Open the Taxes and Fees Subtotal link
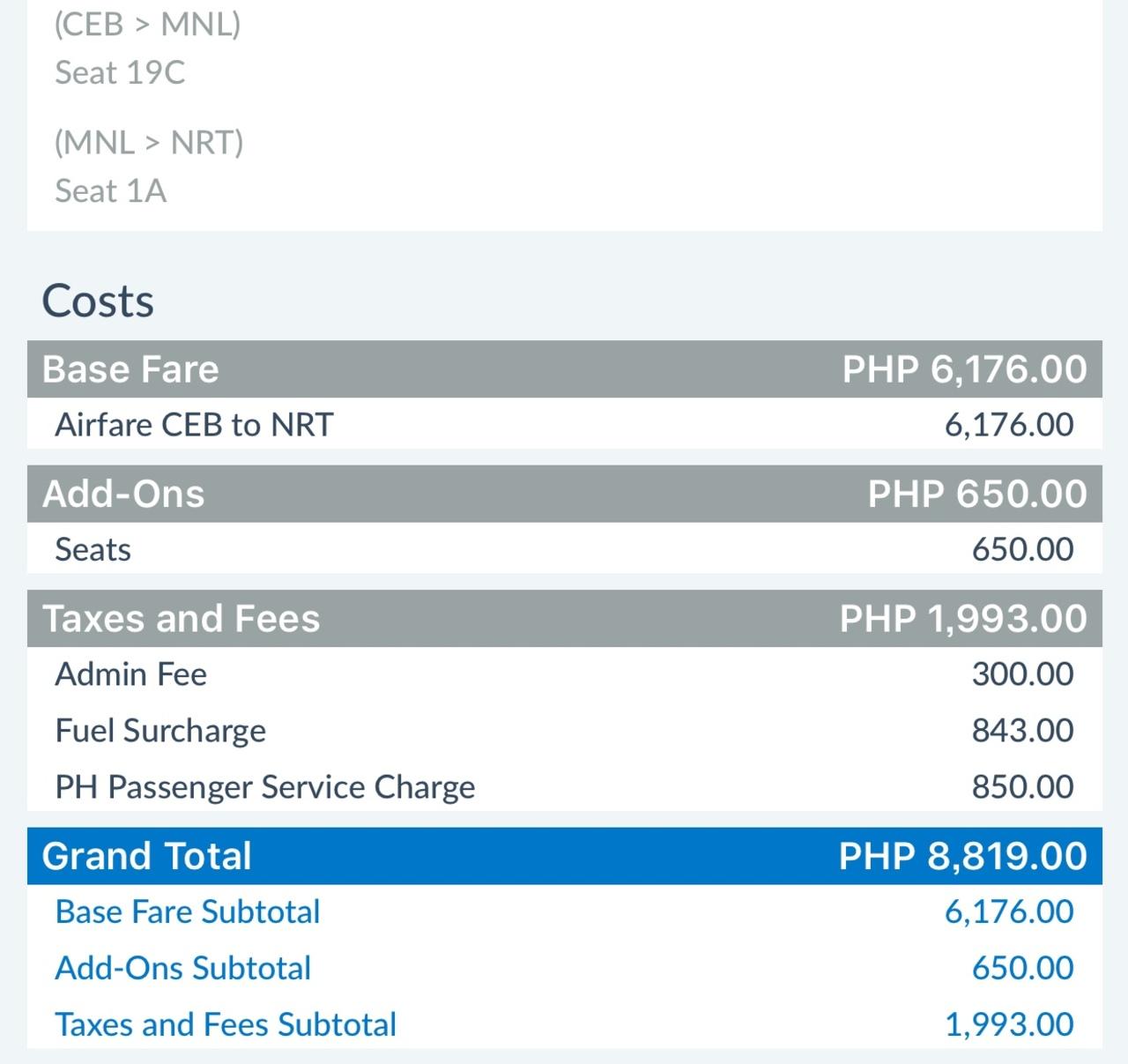The width and height of the screenshot is (1128, 1064). point(226,1024)
